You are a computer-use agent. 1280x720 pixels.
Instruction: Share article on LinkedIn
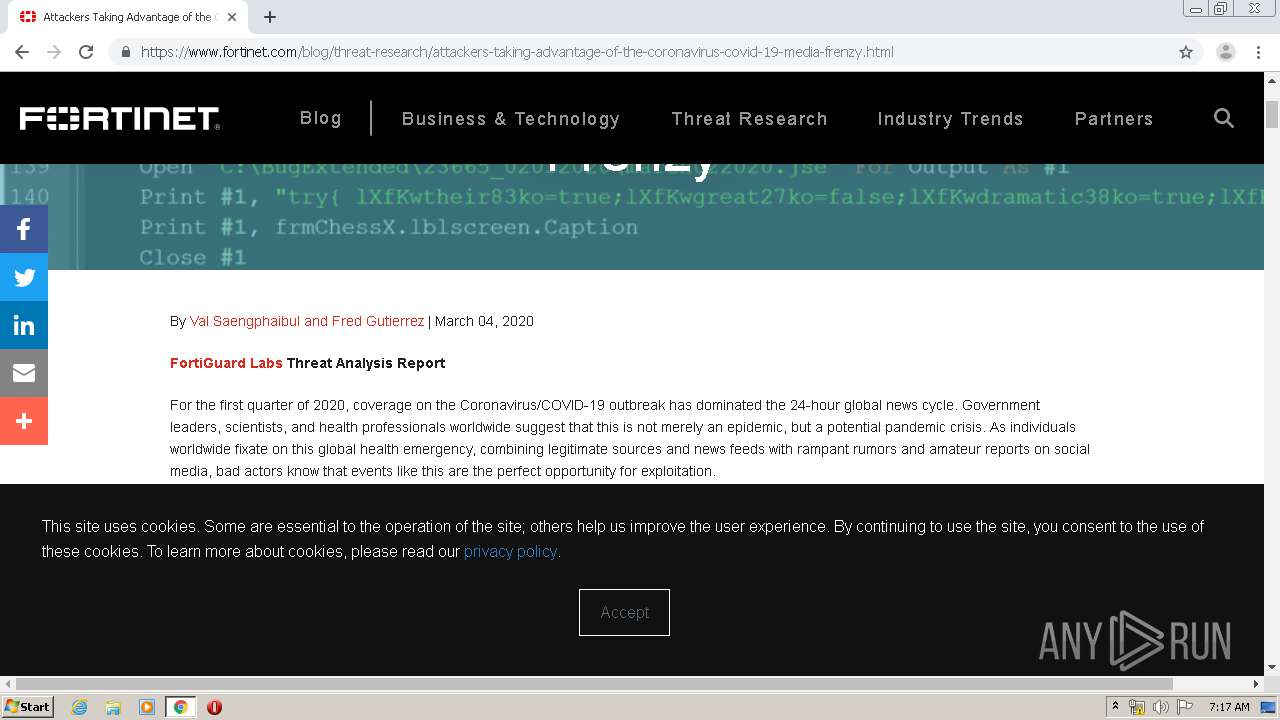[24, 325]
